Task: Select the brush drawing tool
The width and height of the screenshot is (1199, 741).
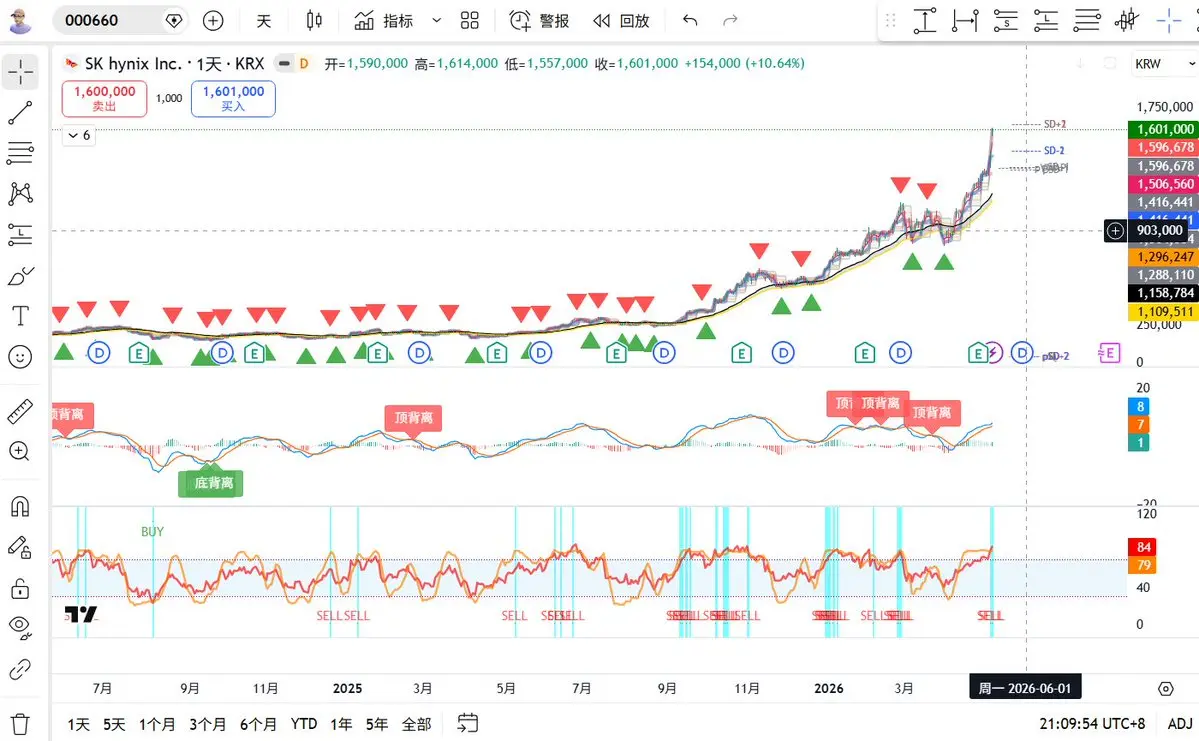Action: pyautogui.click(x=21, y=275)
